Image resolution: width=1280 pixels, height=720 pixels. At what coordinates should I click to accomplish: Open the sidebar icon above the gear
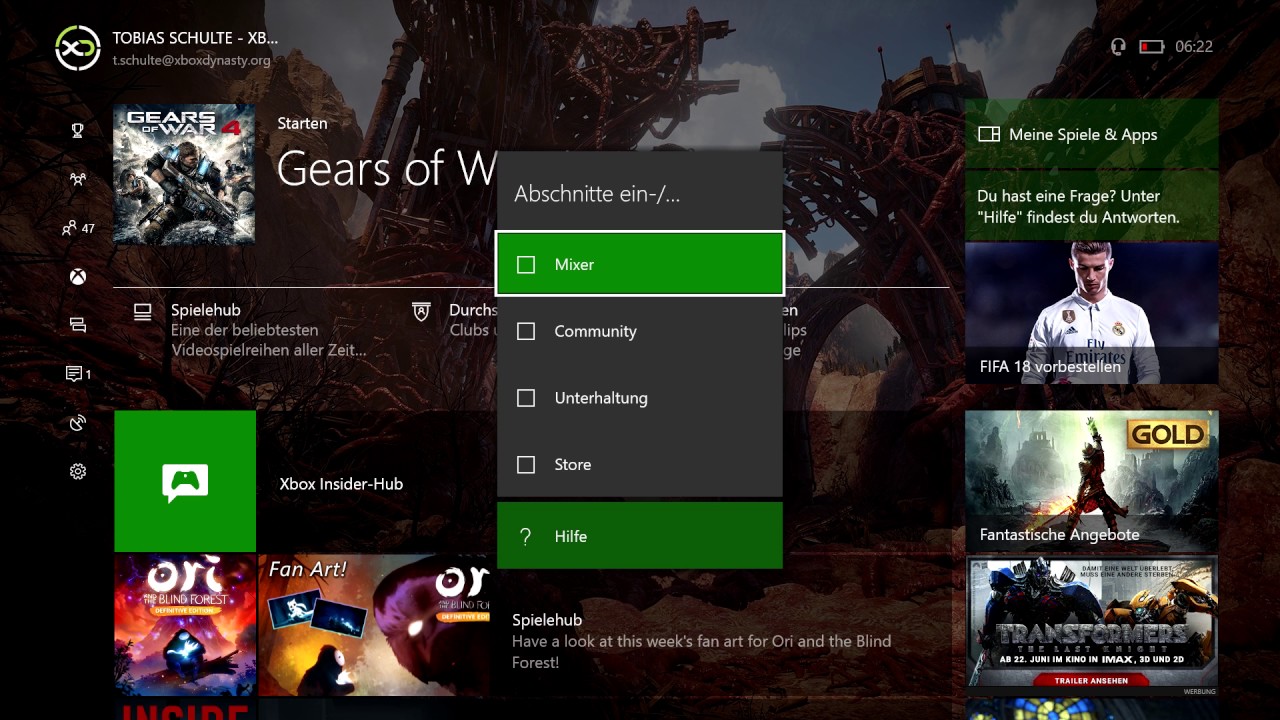click(78, 423)
